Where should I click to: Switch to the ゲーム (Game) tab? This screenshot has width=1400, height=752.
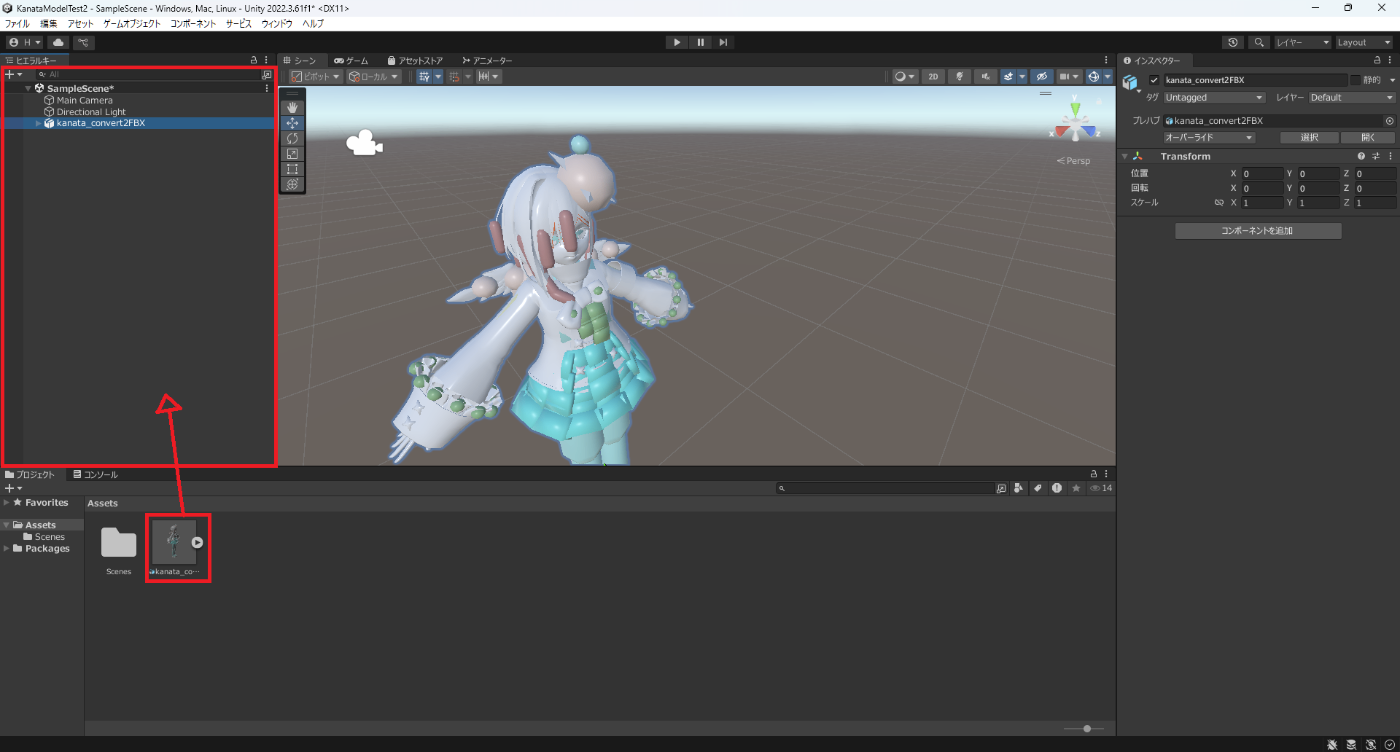coord(351,60)
